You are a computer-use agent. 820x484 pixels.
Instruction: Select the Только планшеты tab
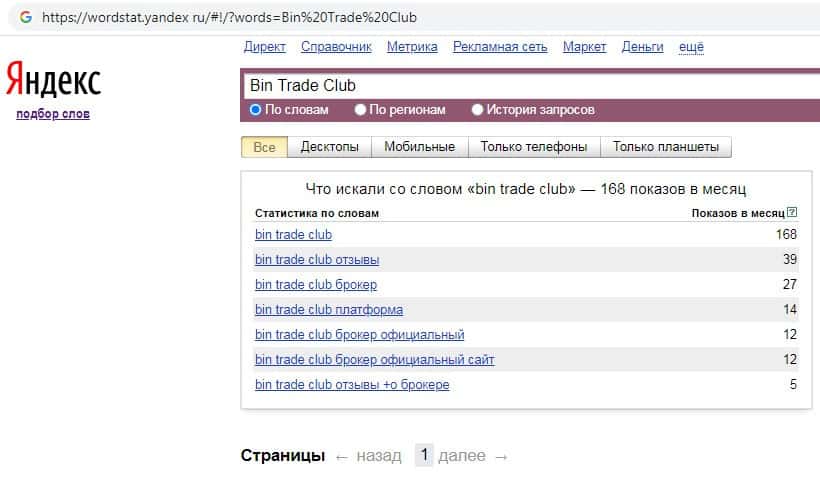[665, 147]
